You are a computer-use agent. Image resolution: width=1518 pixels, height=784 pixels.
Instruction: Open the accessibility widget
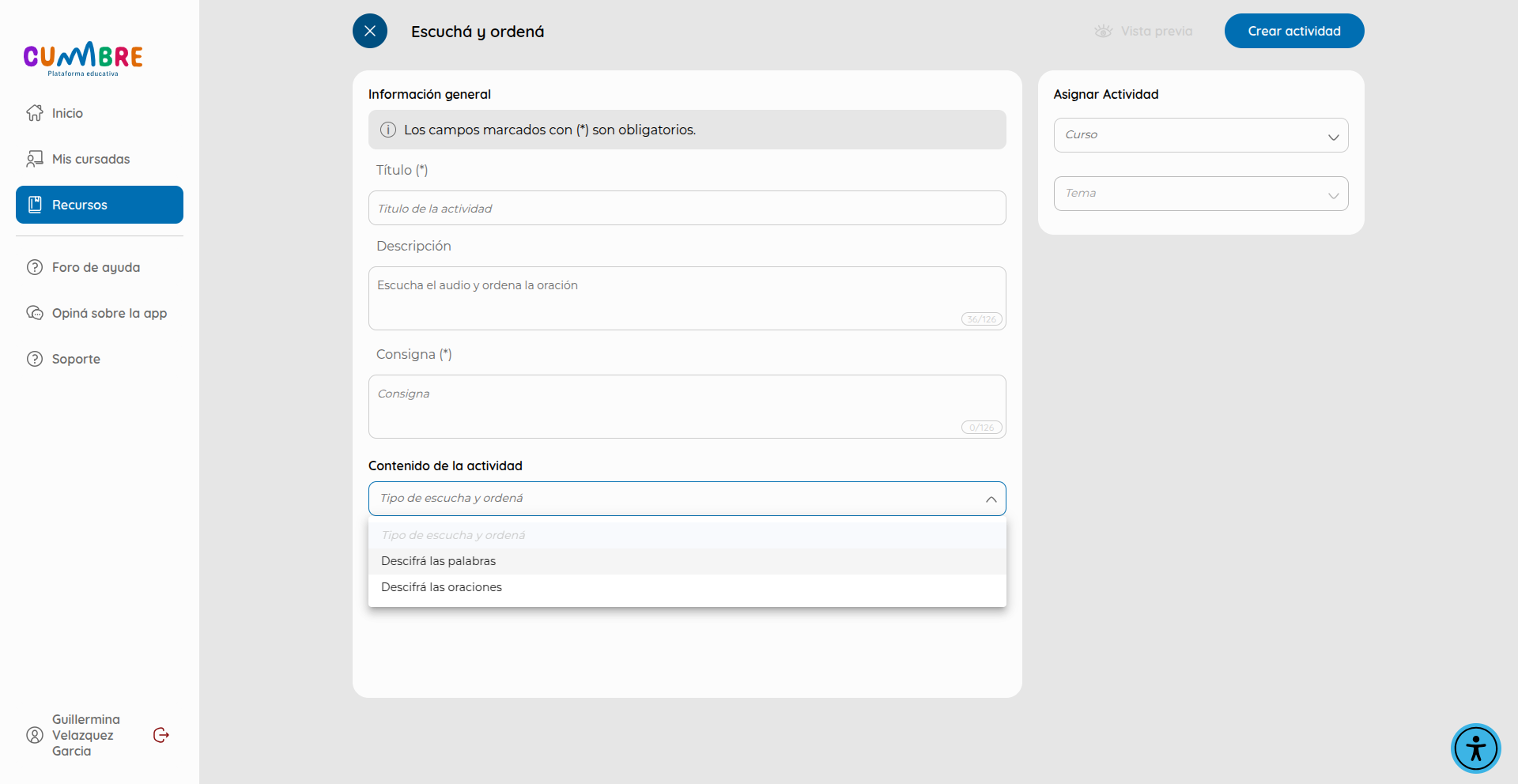tap(1475, 748)
